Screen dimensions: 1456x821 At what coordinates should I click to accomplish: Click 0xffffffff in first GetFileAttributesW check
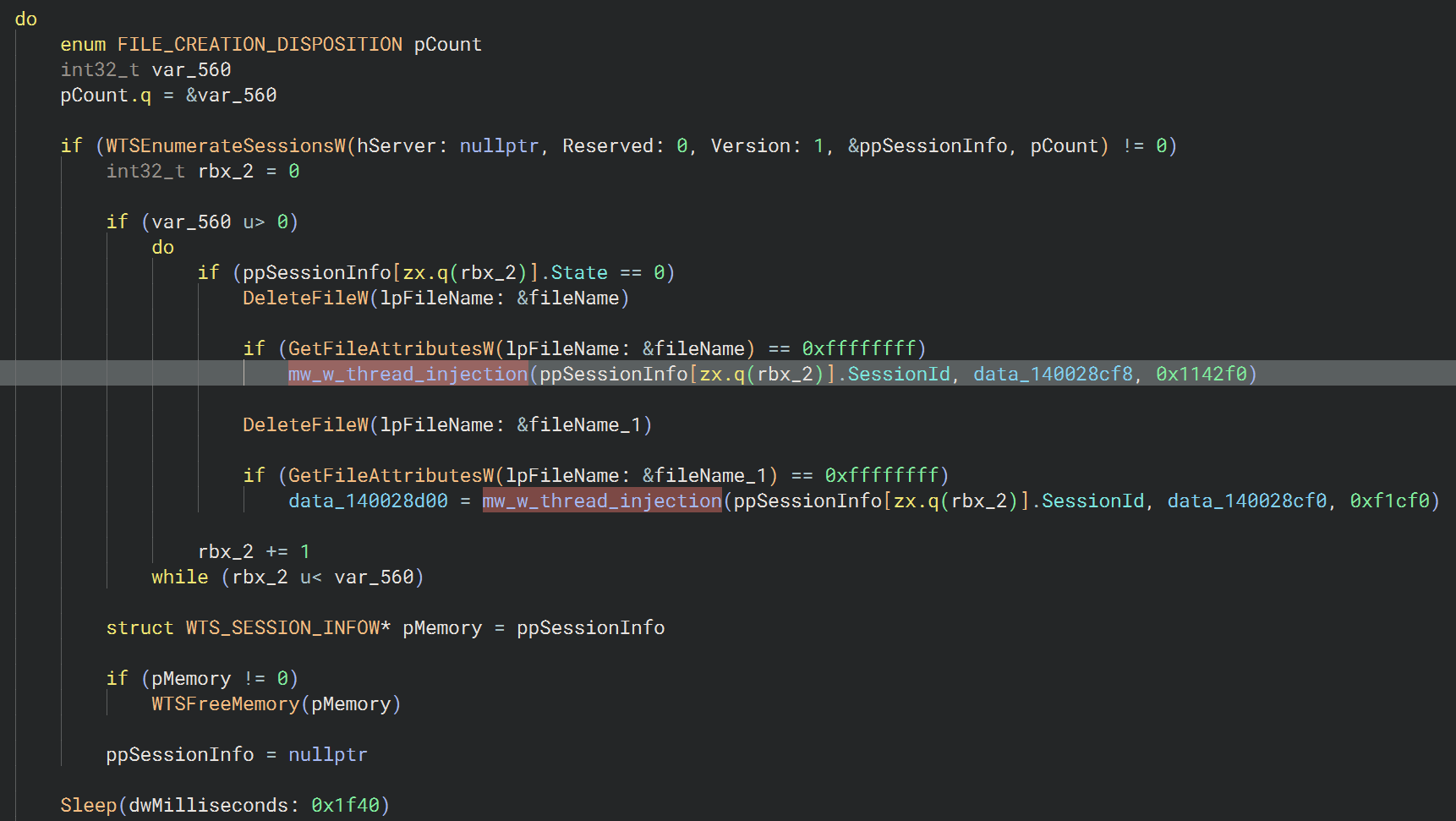click(859, 348)
